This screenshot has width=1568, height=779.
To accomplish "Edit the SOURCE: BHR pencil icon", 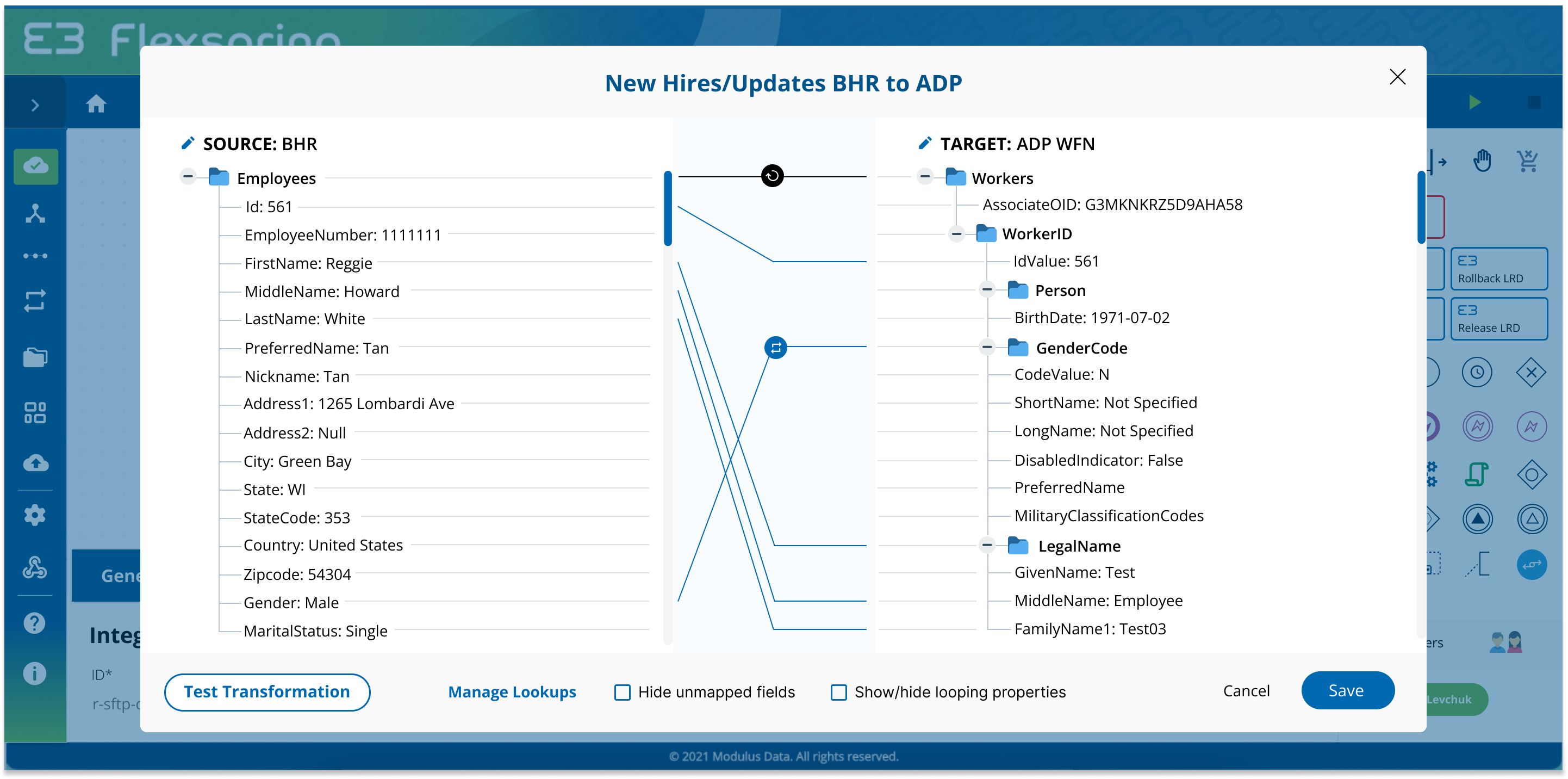I will tap(188, 143).
